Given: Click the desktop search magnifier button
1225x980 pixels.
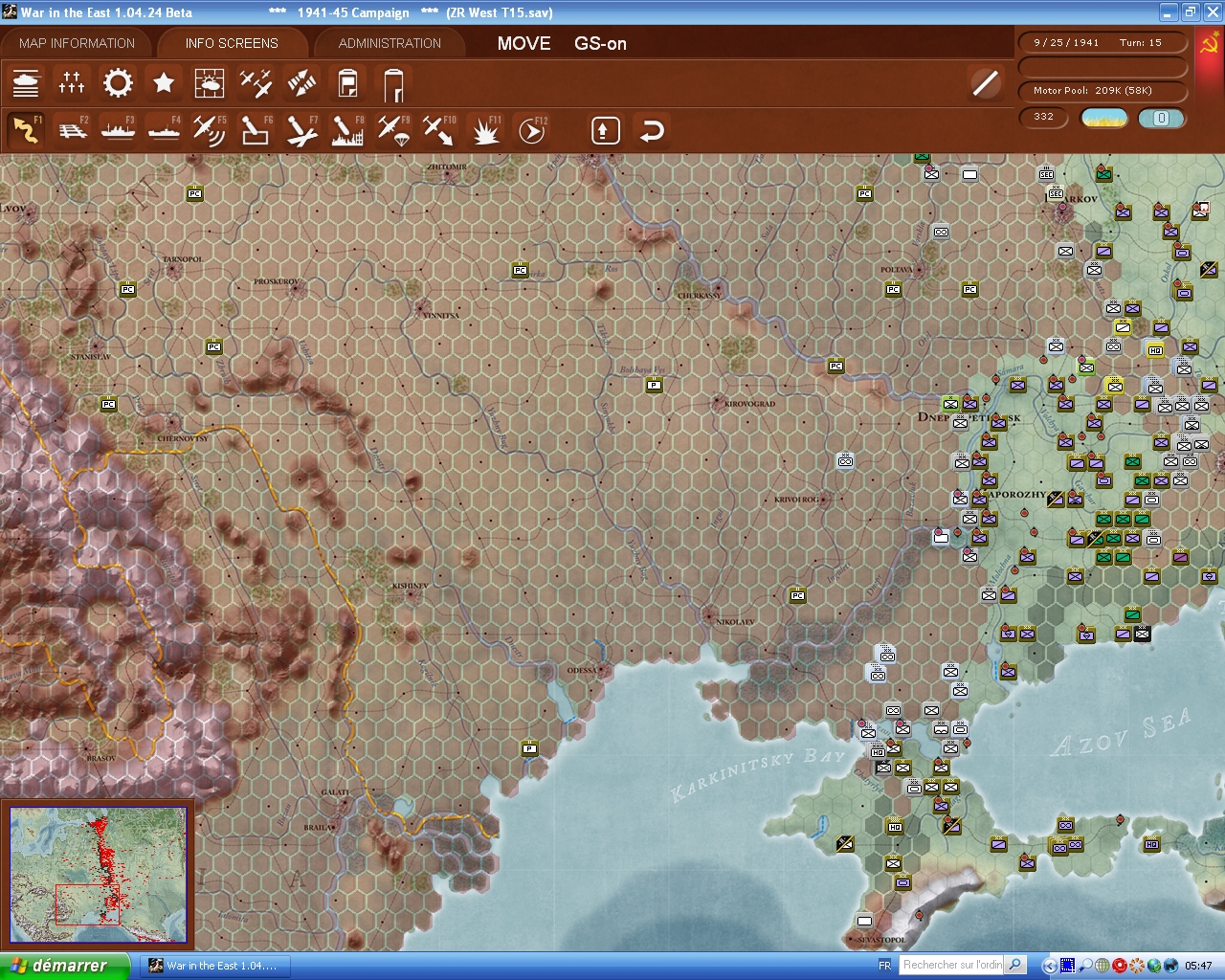Looking at the screenshot, I should 1015,965.
